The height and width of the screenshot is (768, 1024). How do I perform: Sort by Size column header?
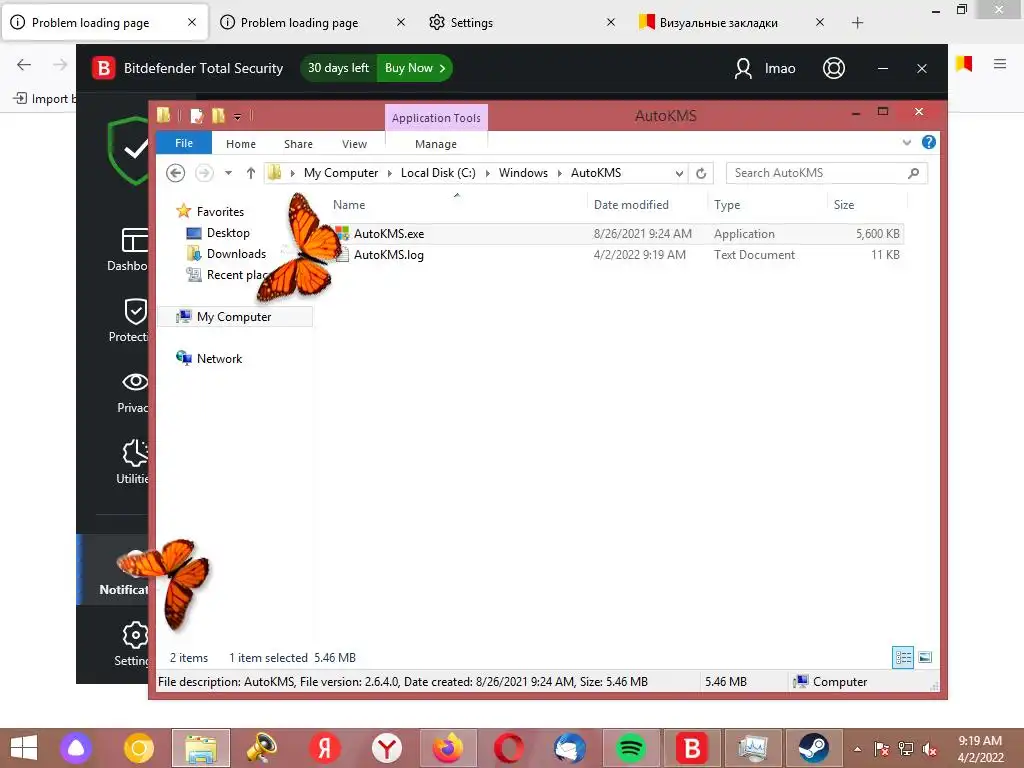pos(844,205)
